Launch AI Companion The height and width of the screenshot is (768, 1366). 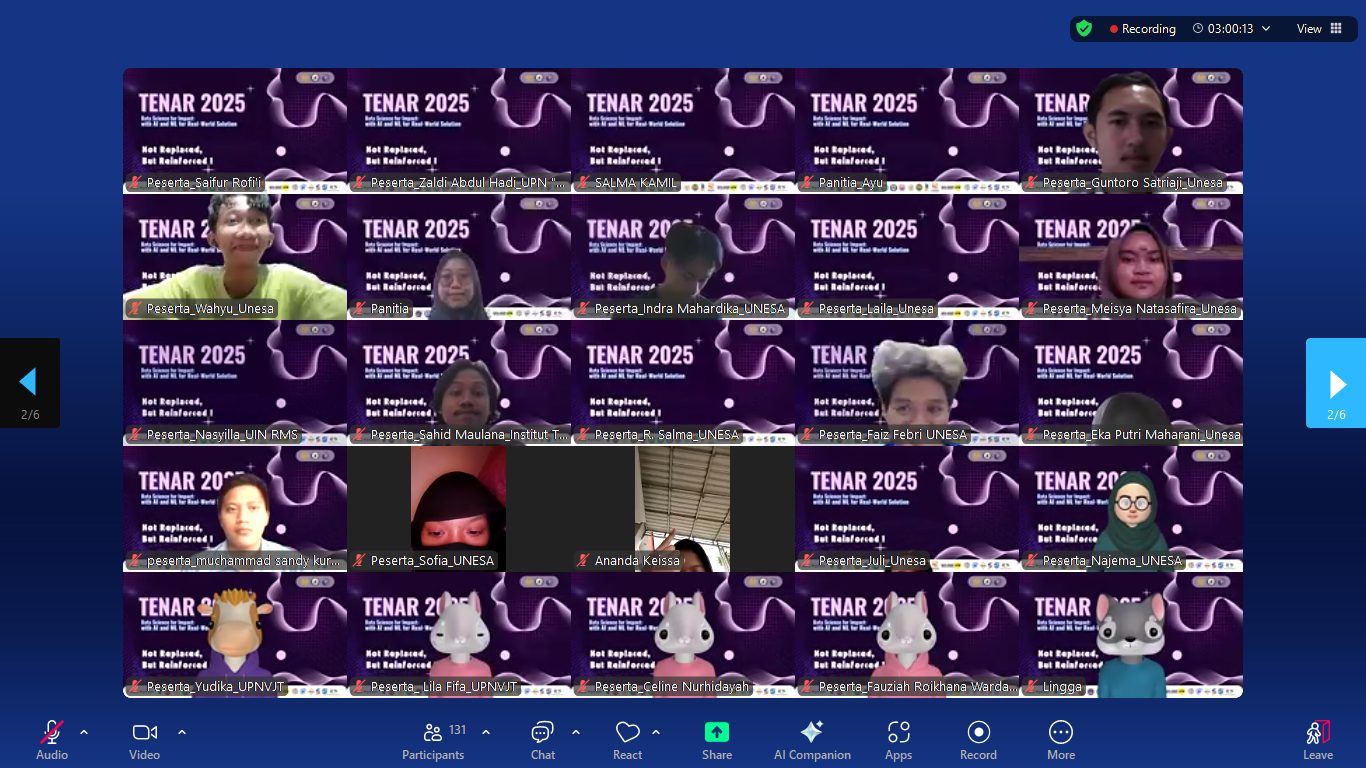pyautogui.click(x=812, y=733)
